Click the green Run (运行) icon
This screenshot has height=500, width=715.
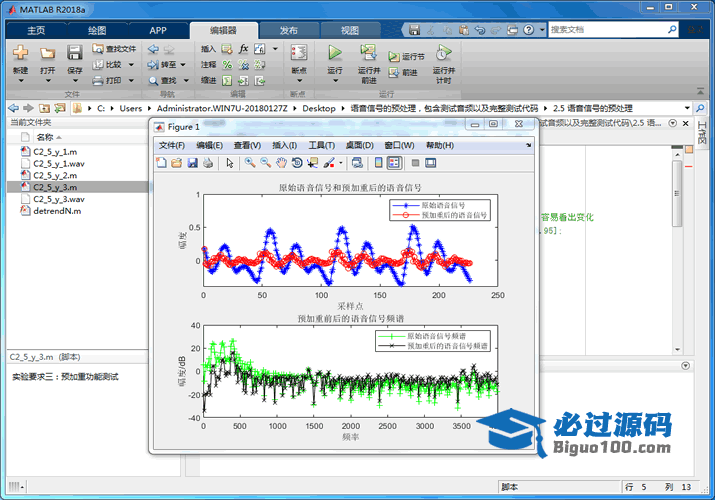335,52
